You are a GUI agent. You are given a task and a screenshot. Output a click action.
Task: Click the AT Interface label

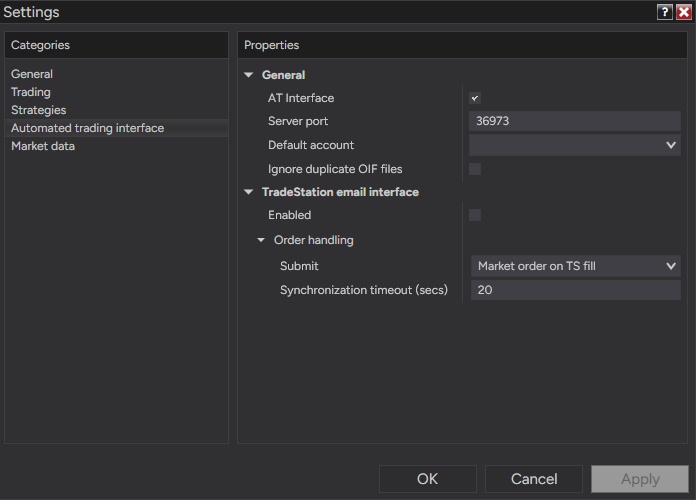pos(301,98)
